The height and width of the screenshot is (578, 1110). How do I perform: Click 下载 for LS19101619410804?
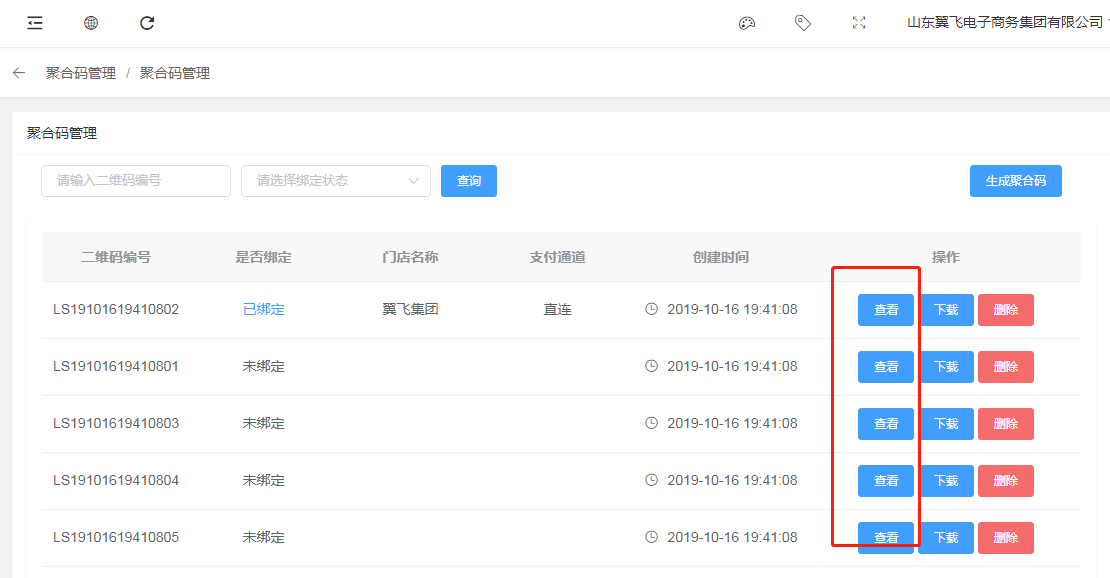click(x=946, y=481)
